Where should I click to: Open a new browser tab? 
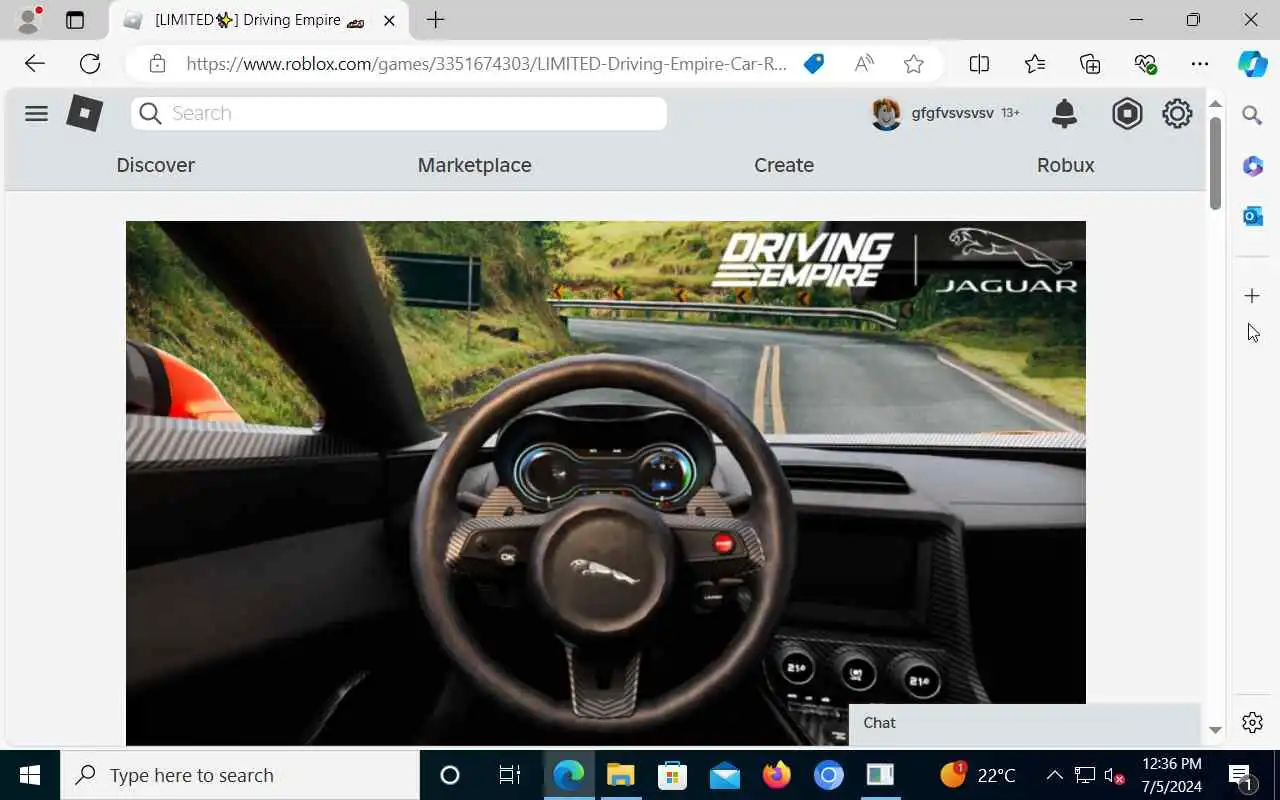435,20
